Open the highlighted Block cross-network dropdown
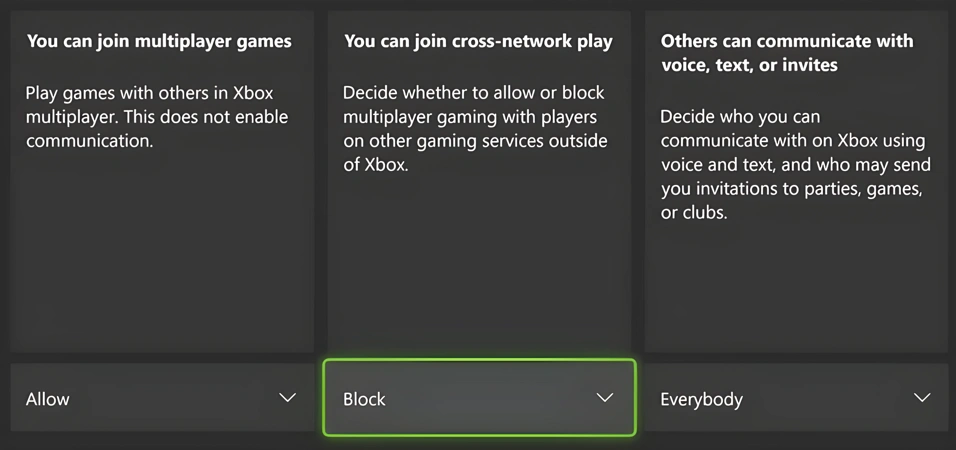Viewport: 956px width, 450px height. pos(479,398)
